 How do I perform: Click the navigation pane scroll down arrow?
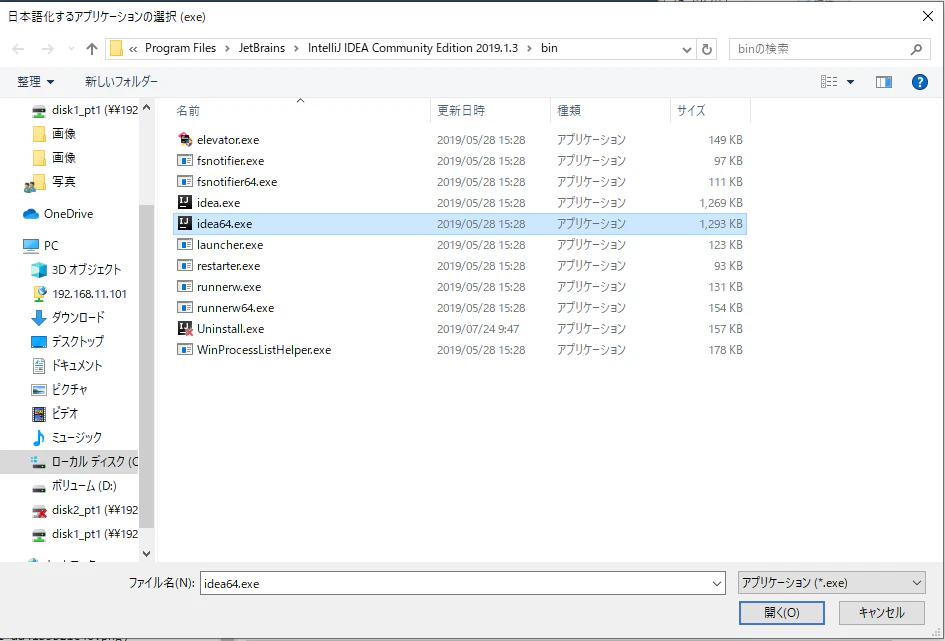coord(146,553)
